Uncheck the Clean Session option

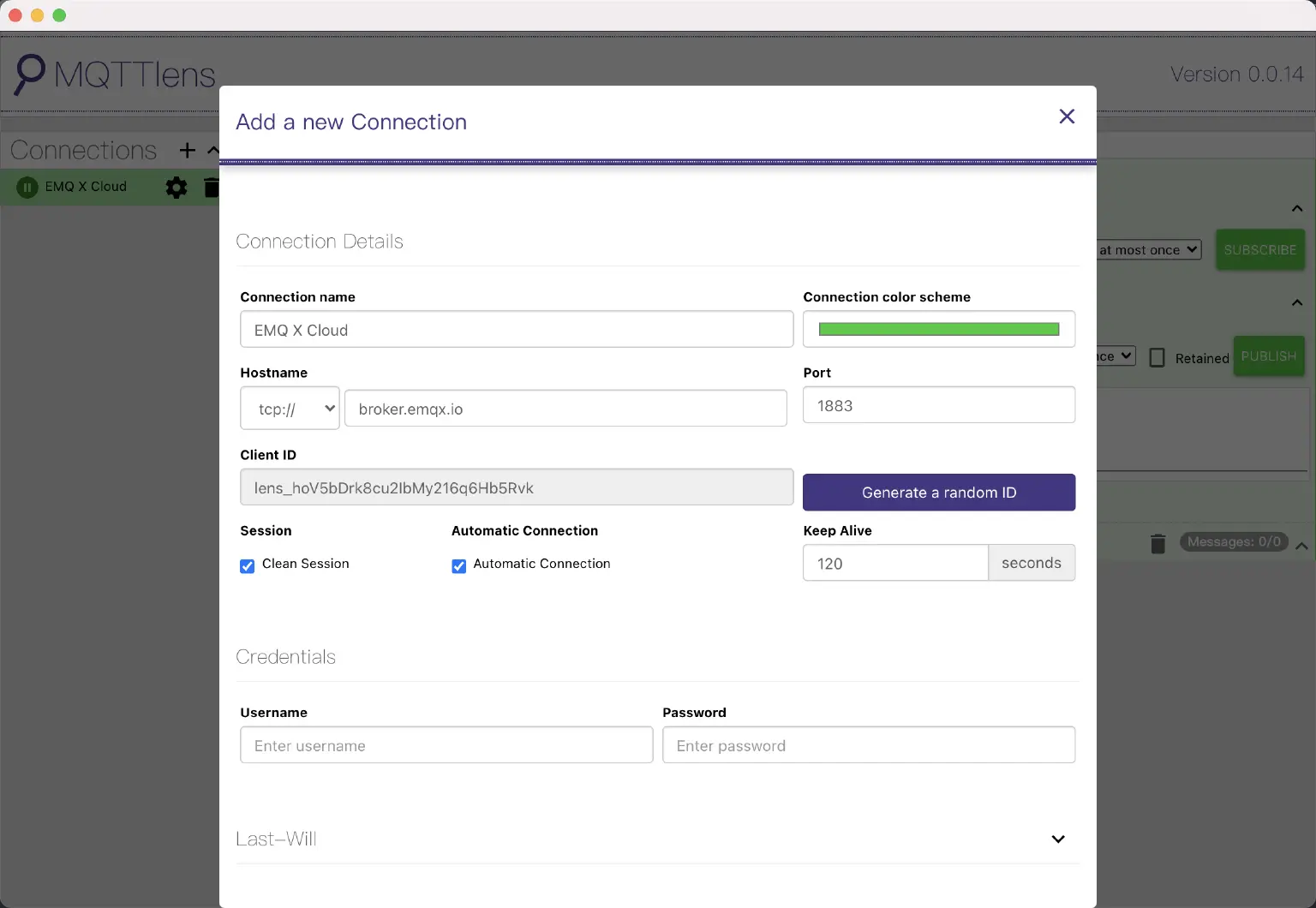click(x=247, y=565)
